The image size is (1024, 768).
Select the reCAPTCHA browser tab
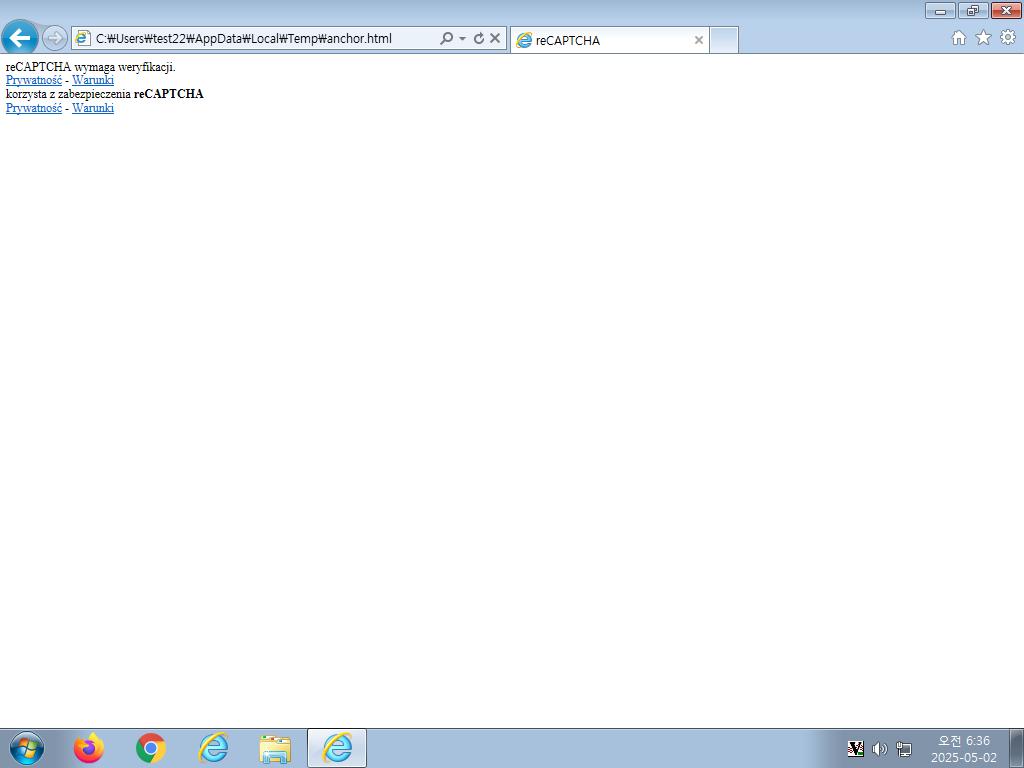609,40
